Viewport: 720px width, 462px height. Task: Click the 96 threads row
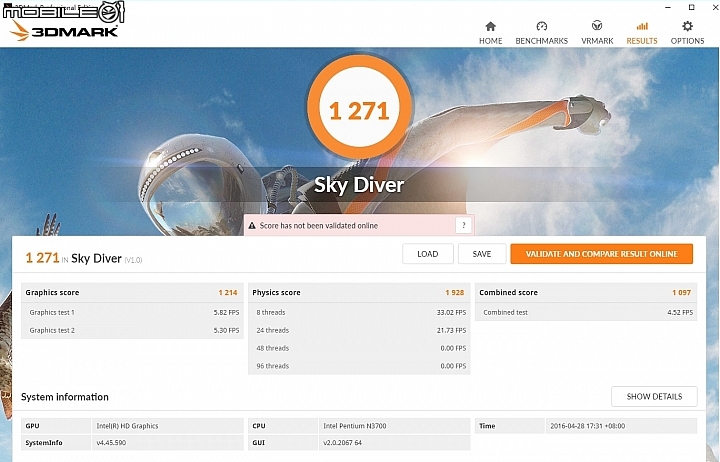tap(359, 366)
